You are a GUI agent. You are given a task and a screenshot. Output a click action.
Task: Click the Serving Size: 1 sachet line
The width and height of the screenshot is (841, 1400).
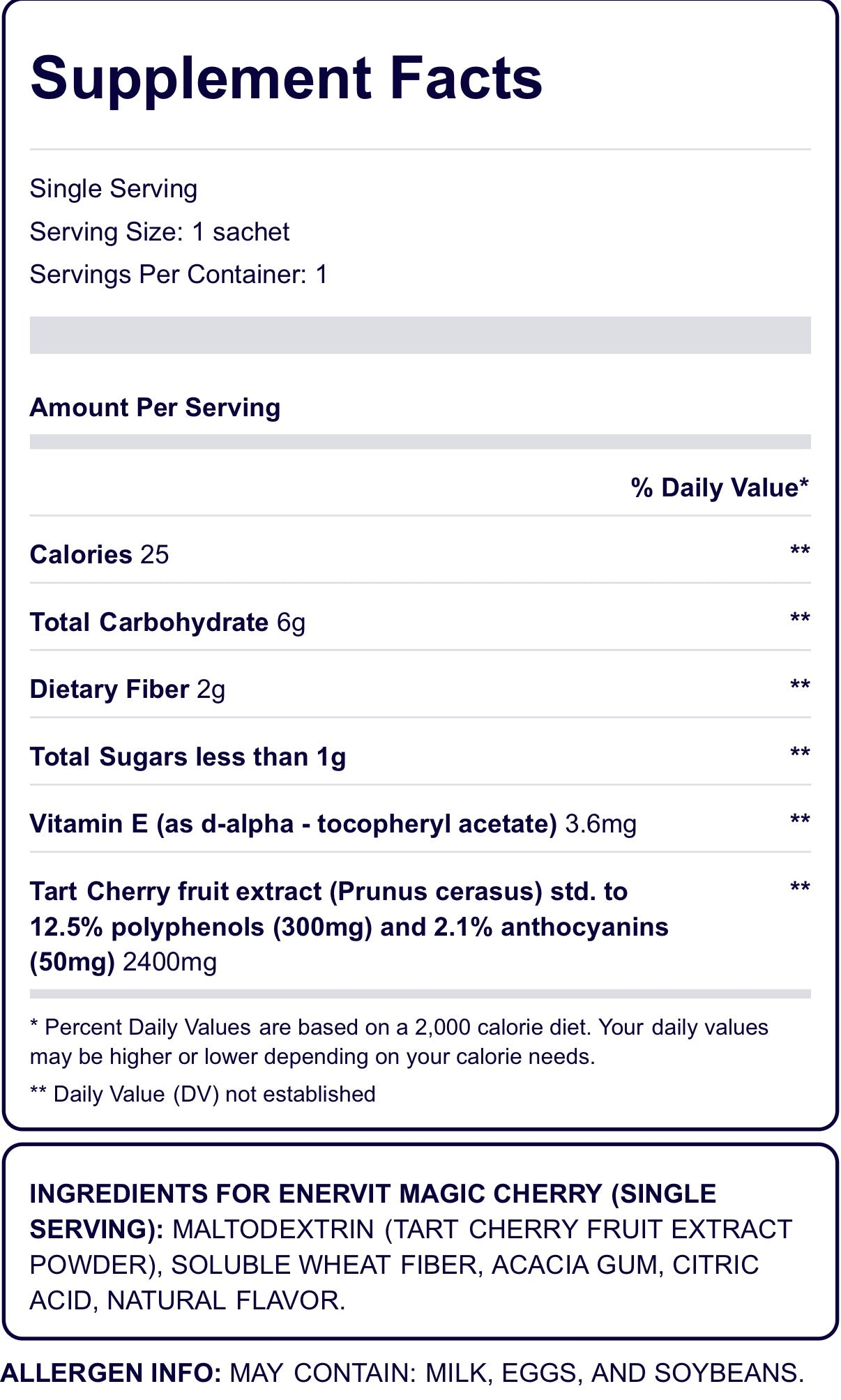pos(160,231)
